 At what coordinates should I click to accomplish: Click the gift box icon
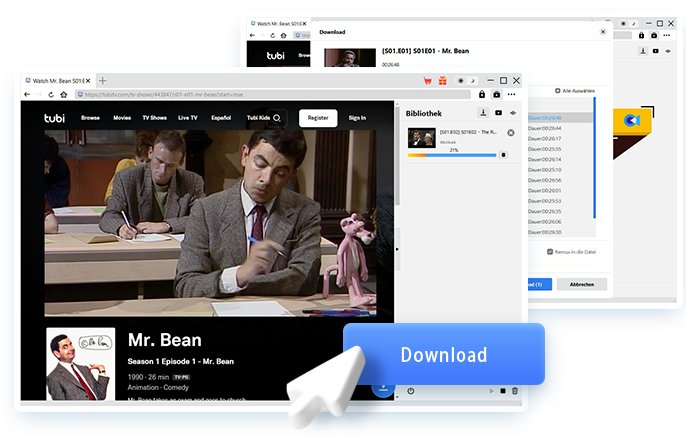click(x=441, y=80)
